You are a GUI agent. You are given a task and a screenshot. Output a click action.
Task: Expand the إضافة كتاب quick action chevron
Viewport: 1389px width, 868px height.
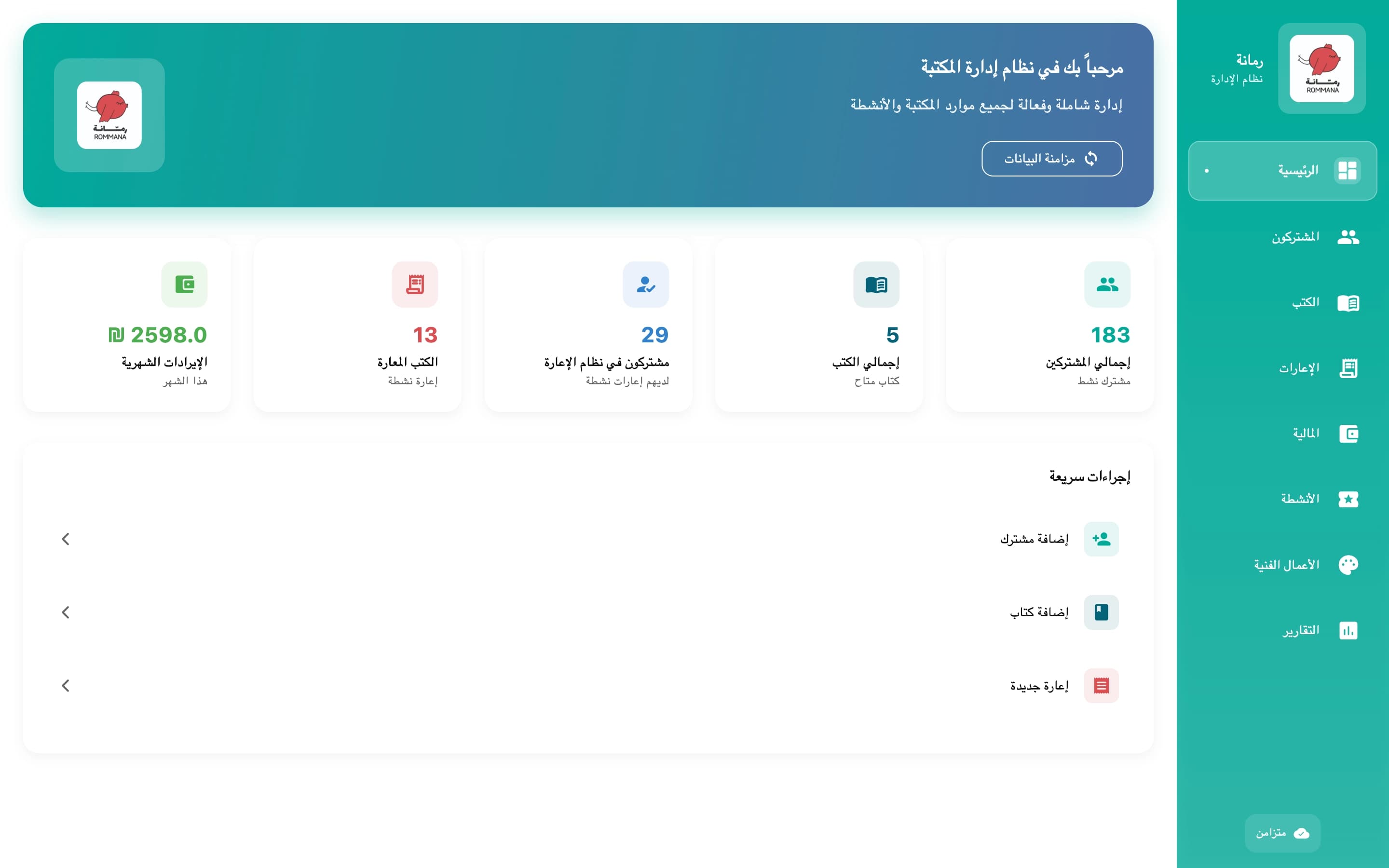click(x=66, y=612)
